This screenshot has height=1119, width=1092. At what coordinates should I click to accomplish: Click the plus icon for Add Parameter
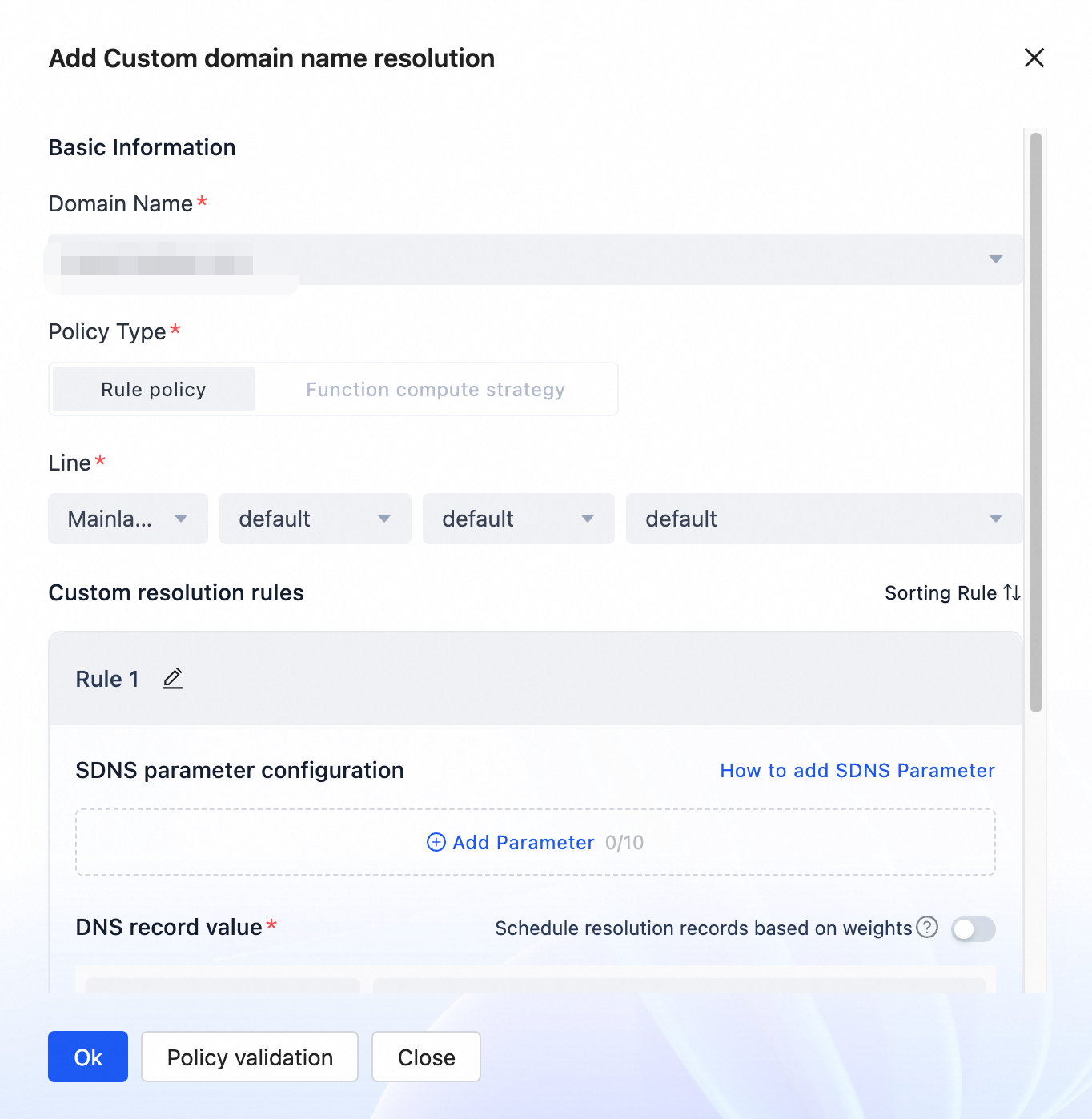[x=436, y=842]
